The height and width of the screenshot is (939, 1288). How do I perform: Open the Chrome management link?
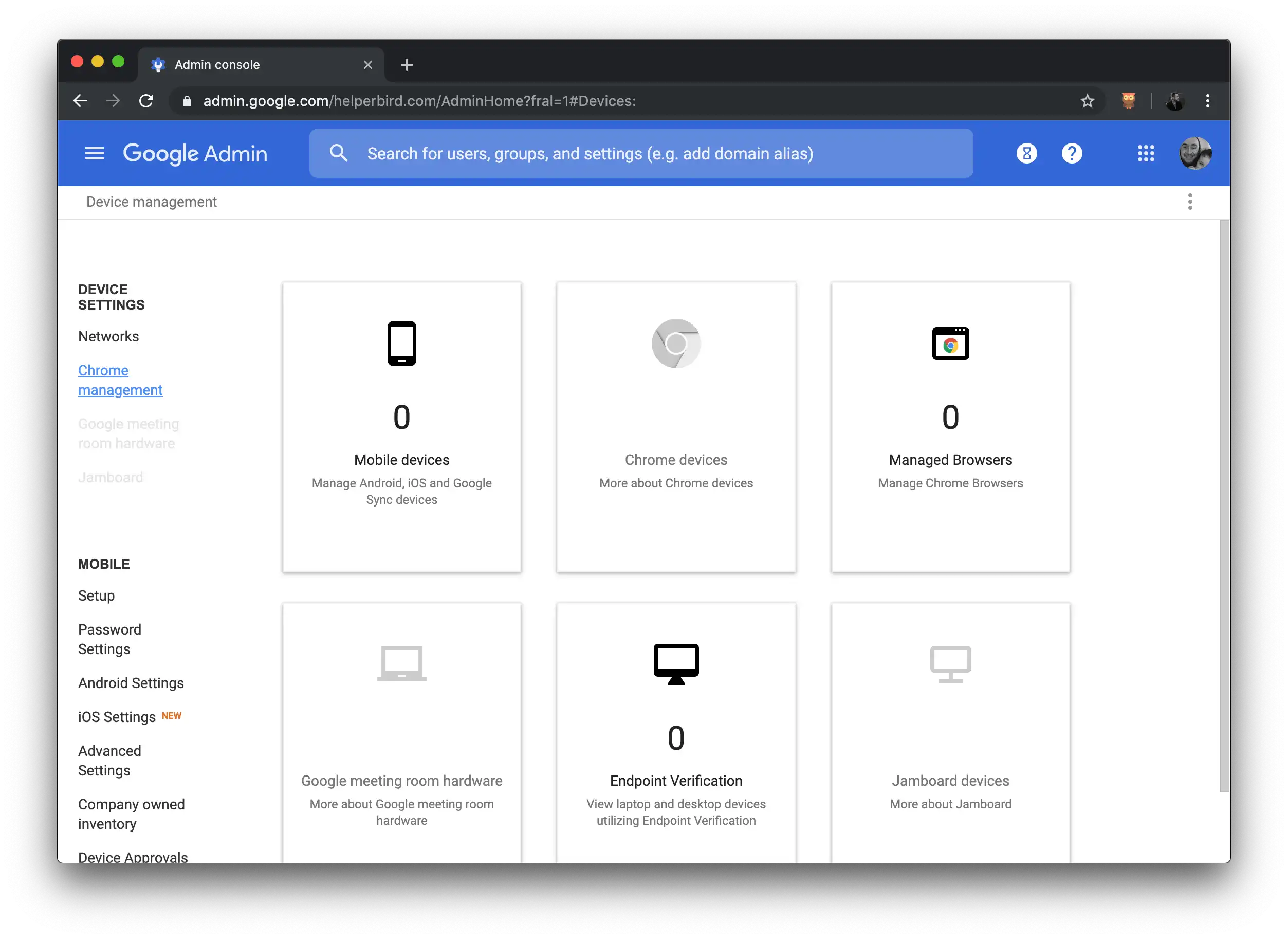120,380
